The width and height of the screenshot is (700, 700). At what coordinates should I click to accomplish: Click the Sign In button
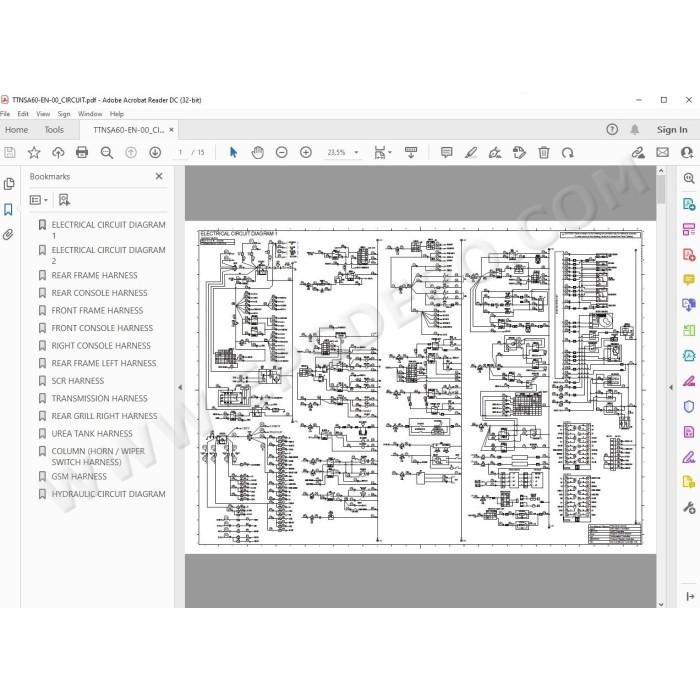pyautogui.click(x=672, y=129)
